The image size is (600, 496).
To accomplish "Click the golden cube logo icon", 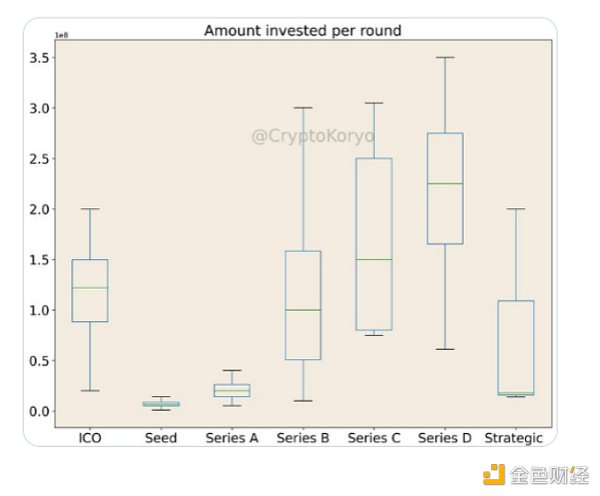I will tap(495, 472).
